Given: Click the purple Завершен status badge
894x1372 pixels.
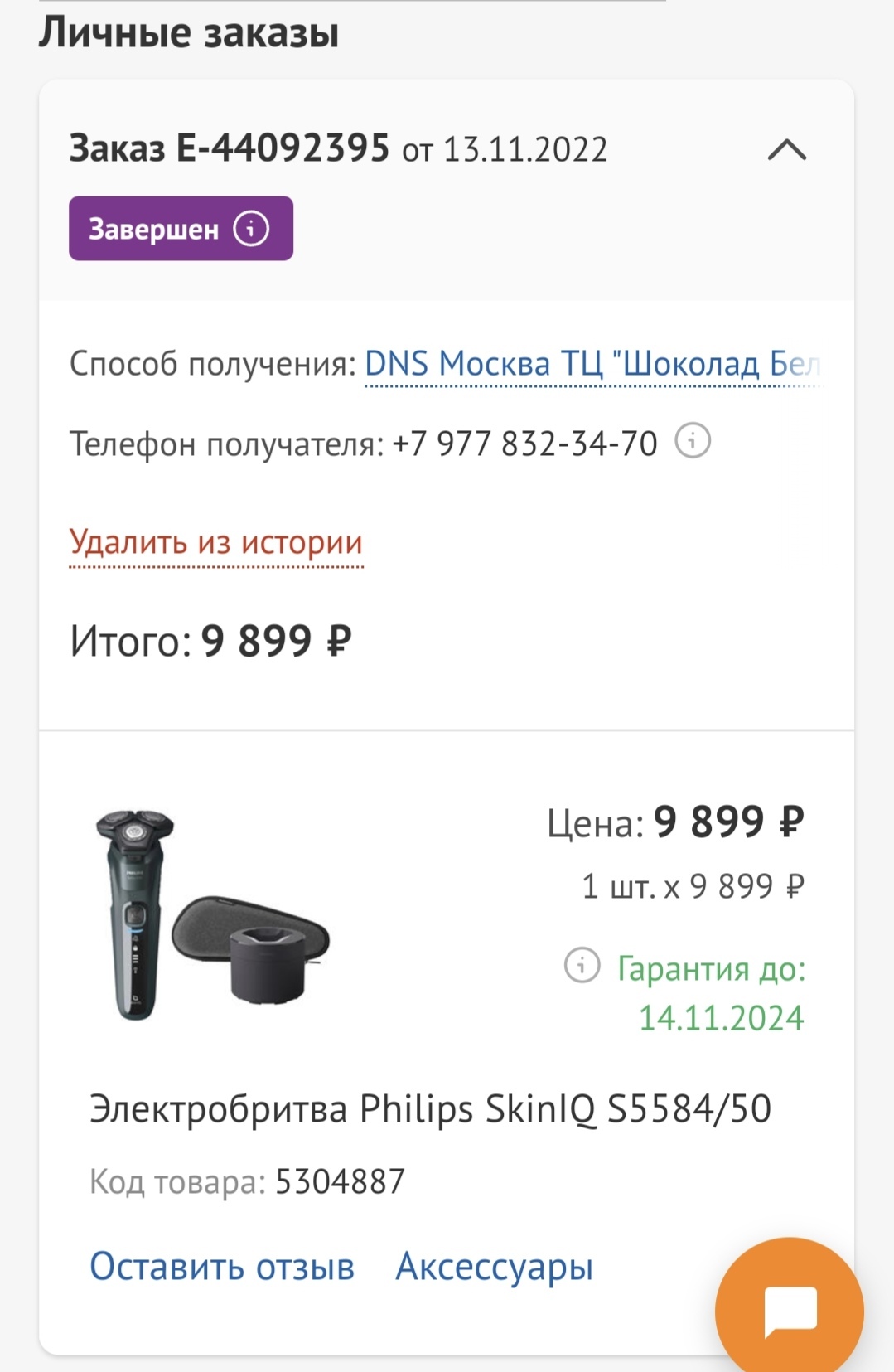Looking at the screenshot, I should coord(154,229).
